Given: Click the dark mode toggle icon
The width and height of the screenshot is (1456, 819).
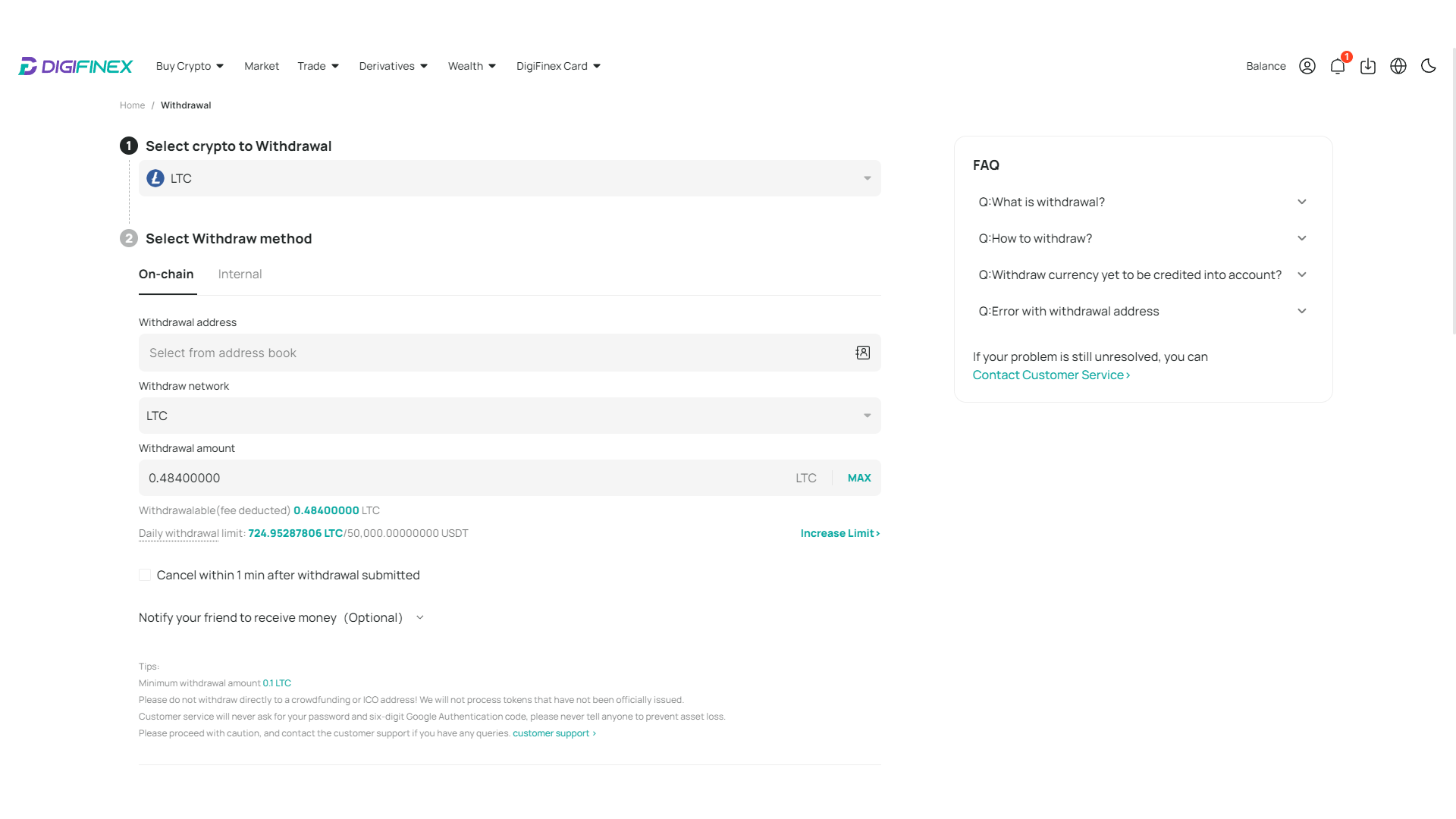Looking at the screenshot, I should point(1429,66).
